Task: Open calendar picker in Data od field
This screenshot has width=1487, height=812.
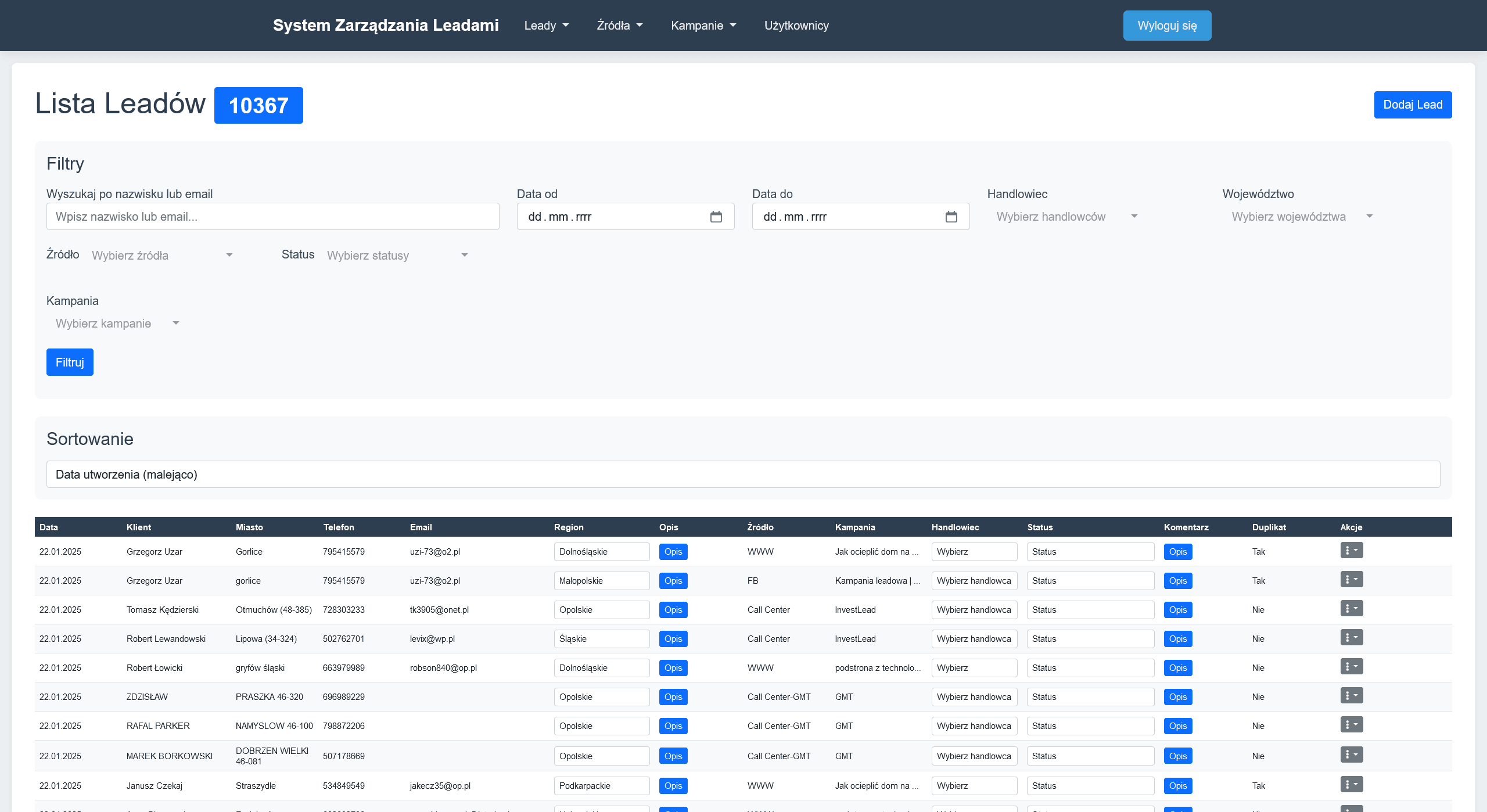Action: [x=716, y=217]
